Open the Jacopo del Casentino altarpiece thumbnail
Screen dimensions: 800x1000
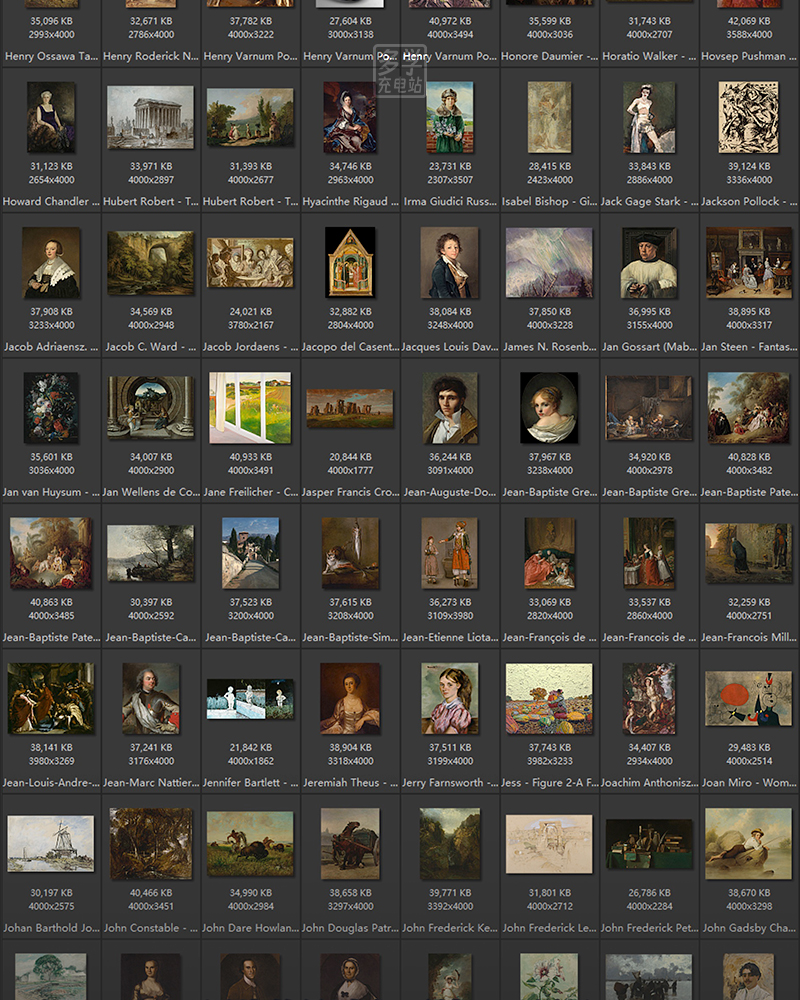point(350,262)
